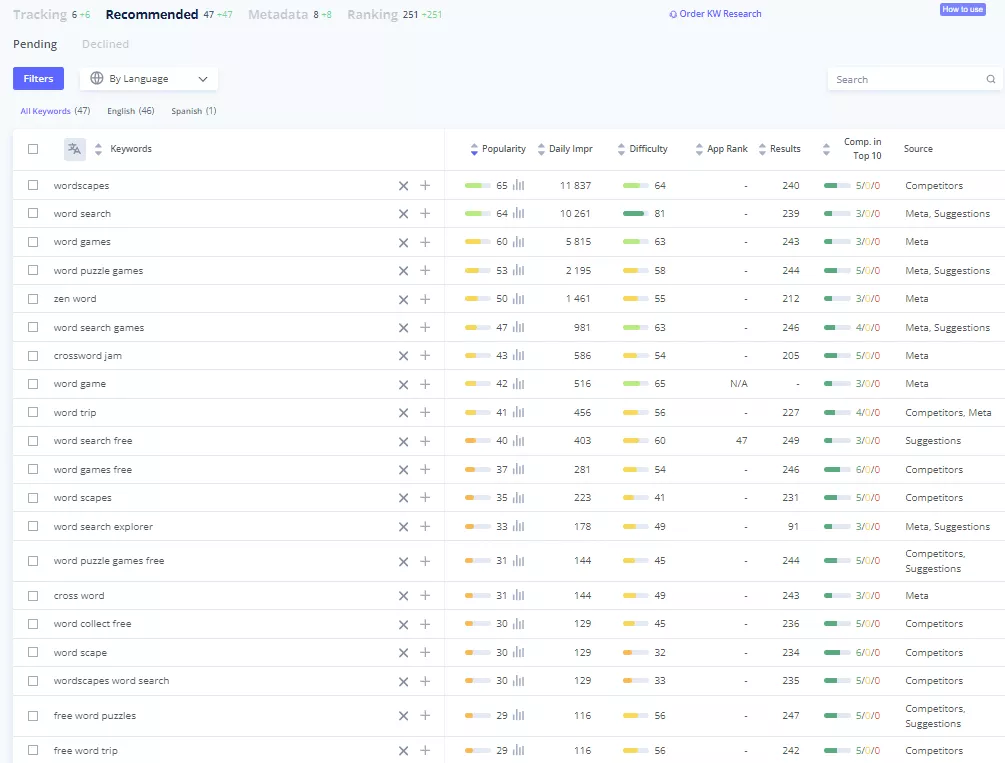Viewport: 1005px width, 763px height.
Task: Click popularity bar for 'wordscapes' row
Action: [x=478, y=185]
